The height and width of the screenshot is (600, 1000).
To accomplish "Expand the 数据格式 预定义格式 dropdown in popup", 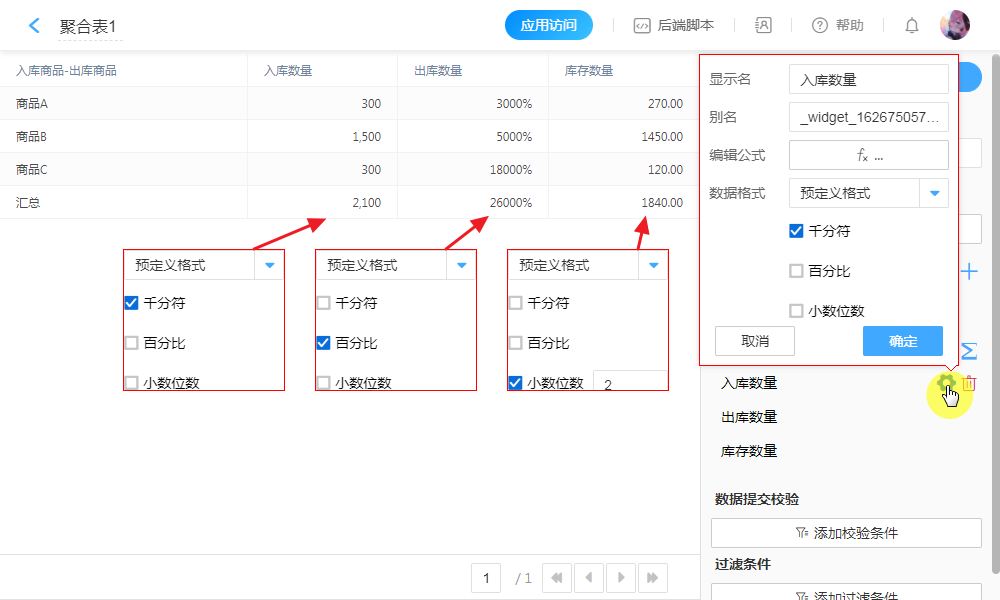I will [934, 193].
